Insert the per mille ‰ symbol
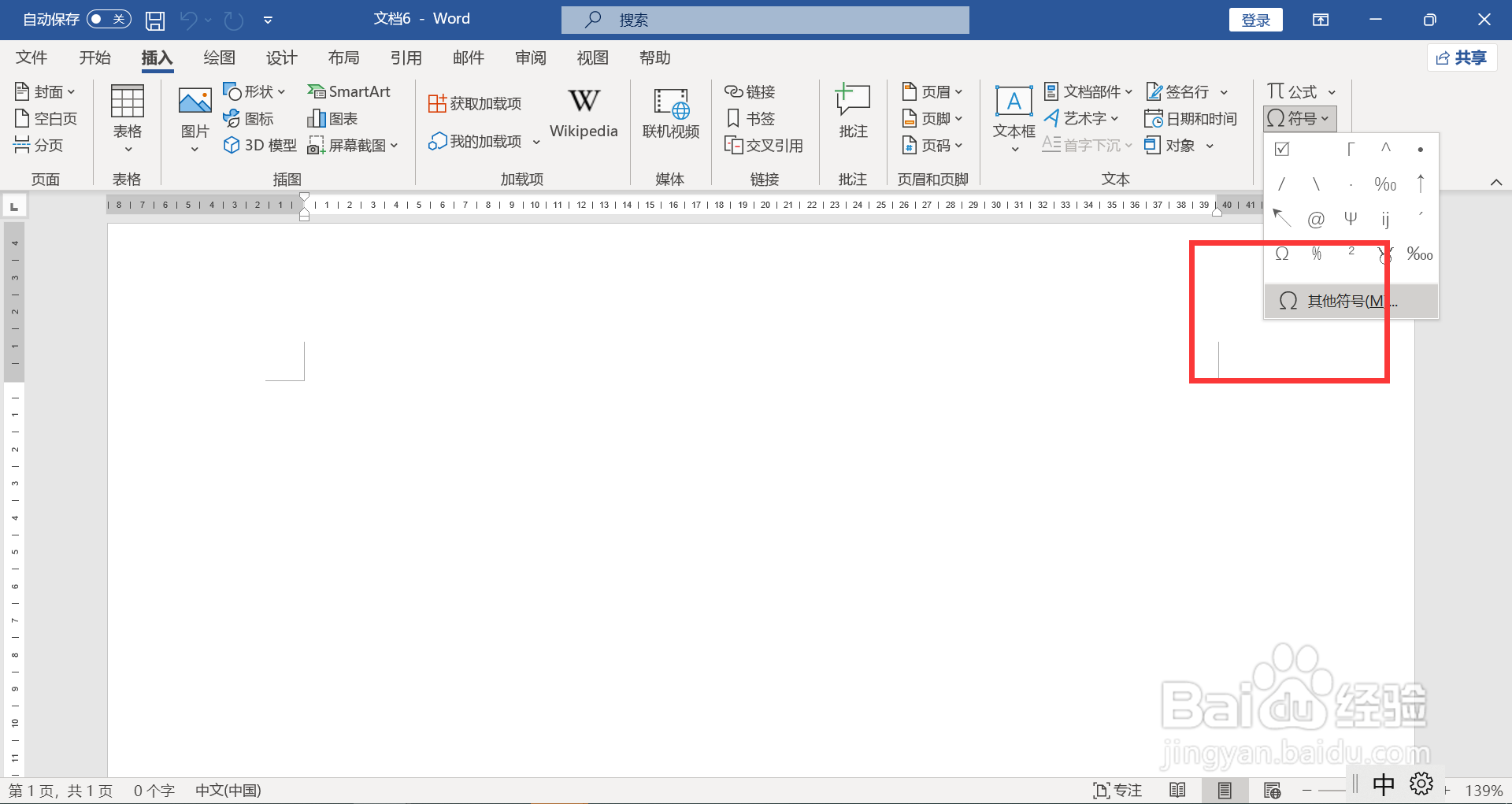This screenshot has height=804, width=1512. pos(1385,184)
